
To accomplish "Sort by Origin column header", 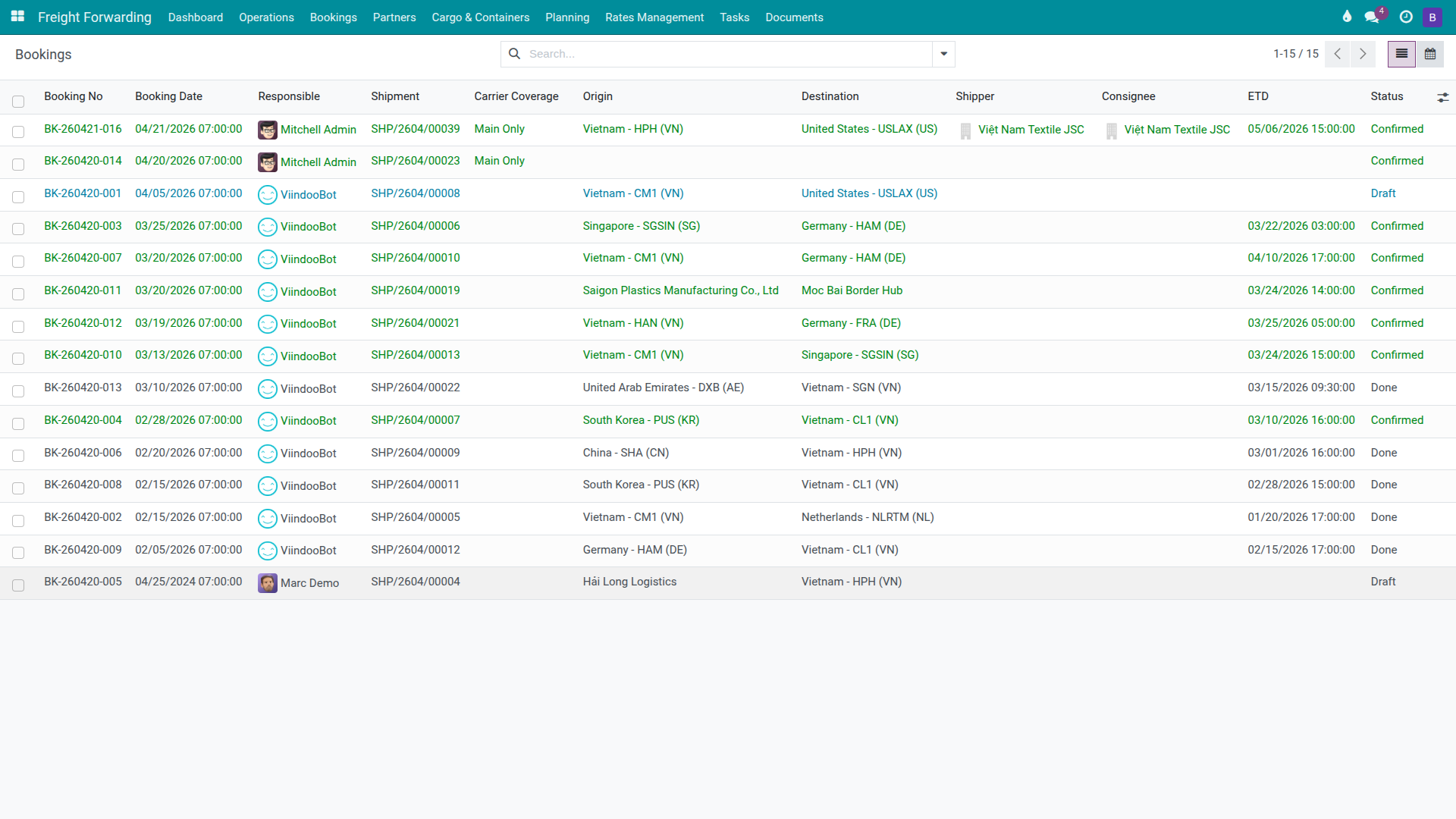I will click(598, 96).
